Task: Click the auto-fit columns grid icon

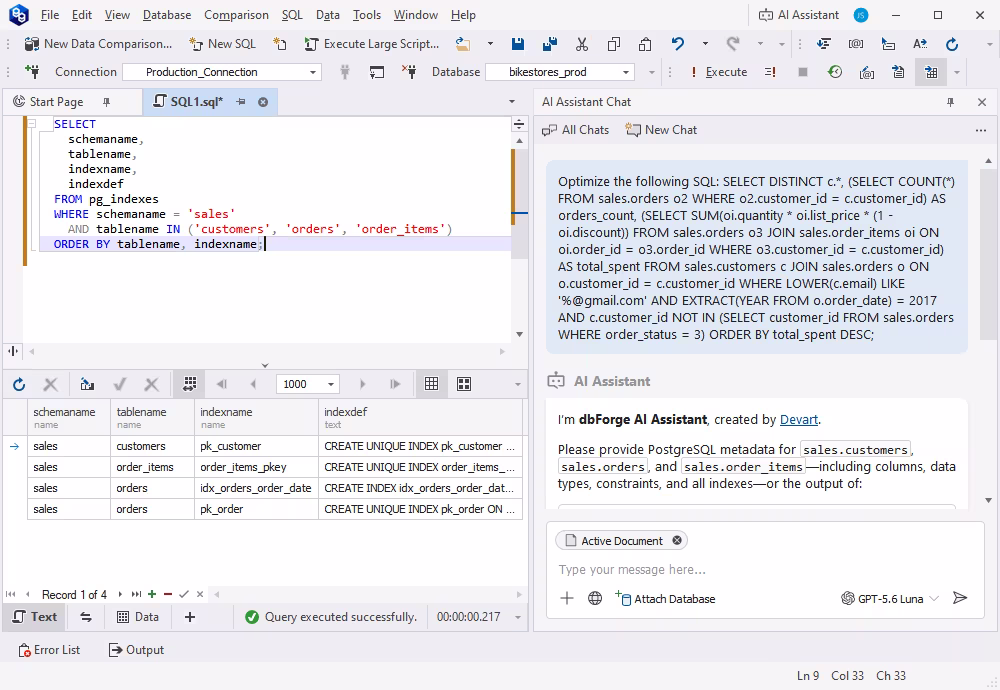Action: (x=189, y=384)
